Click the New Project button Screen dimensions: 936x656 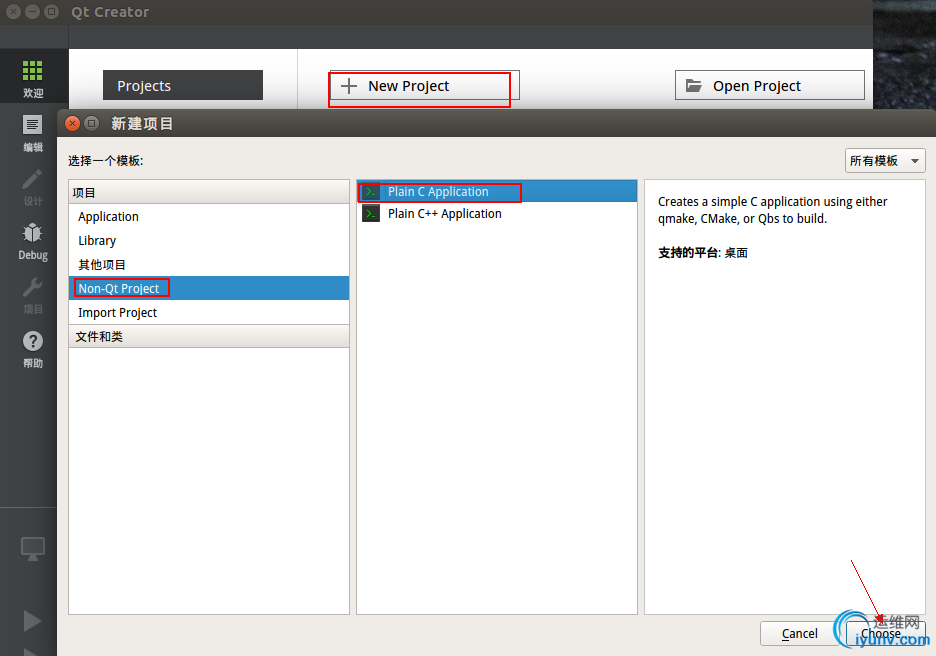424,86
